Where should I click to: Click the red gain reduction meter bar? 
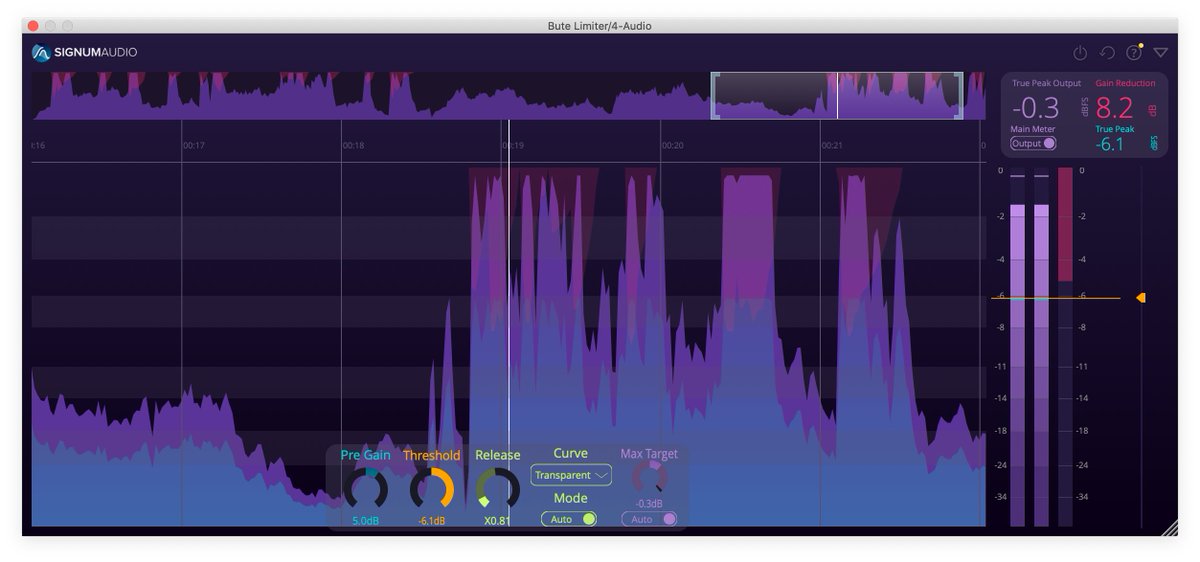point(1065,224)
